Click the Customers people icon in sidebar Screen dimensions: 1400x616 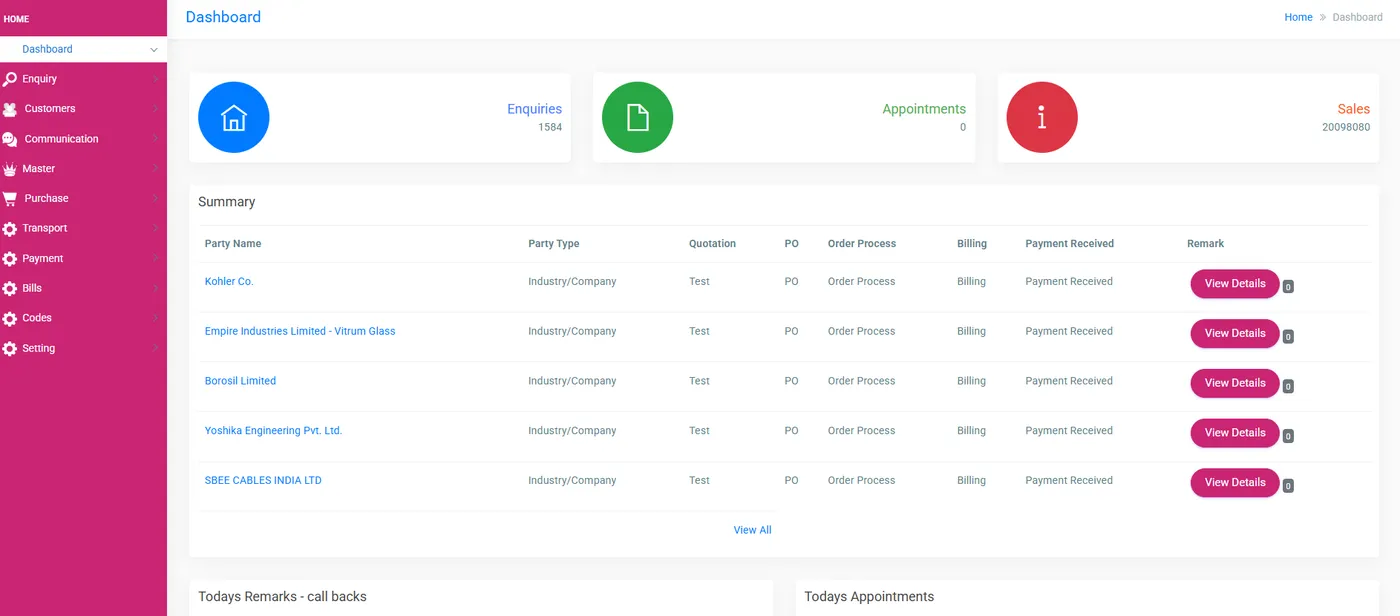pos(10,109)
